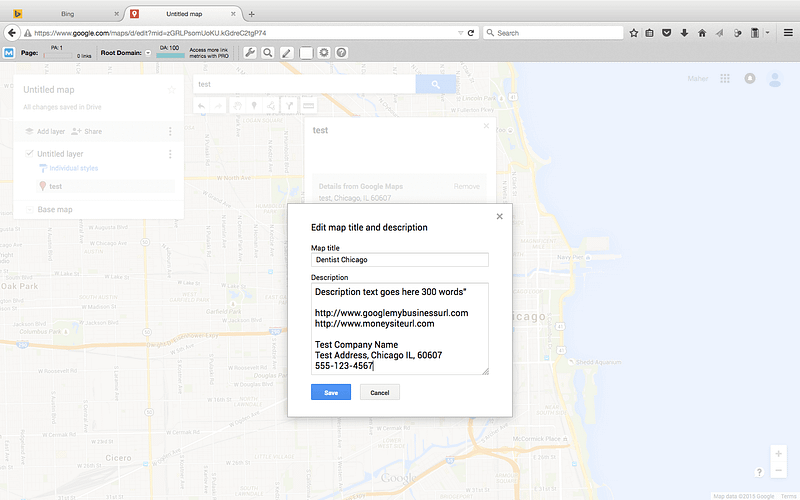Switch to the Bing browser tab
This screenshot has height=500, width=800.
pos(67,14)
